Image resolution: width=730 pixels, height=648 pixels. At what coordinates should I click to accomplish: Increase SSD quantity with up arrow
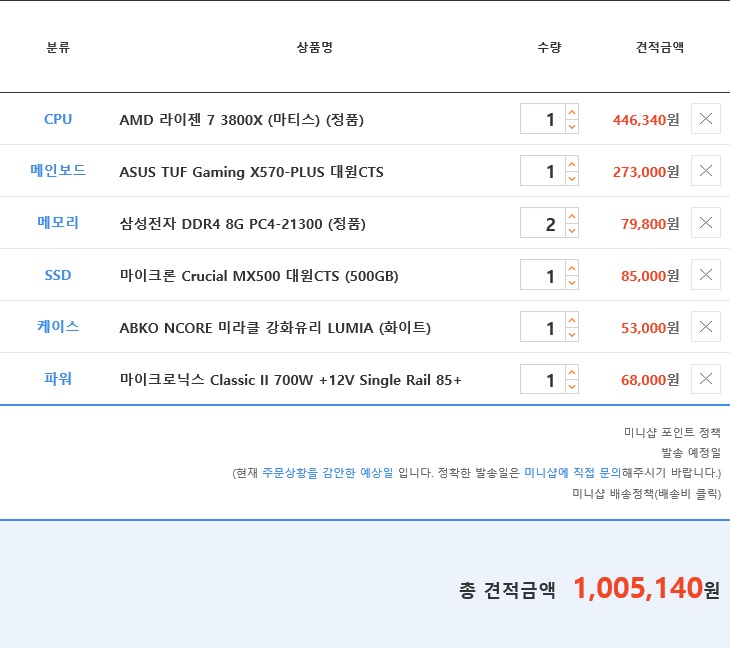click(572, 268)
